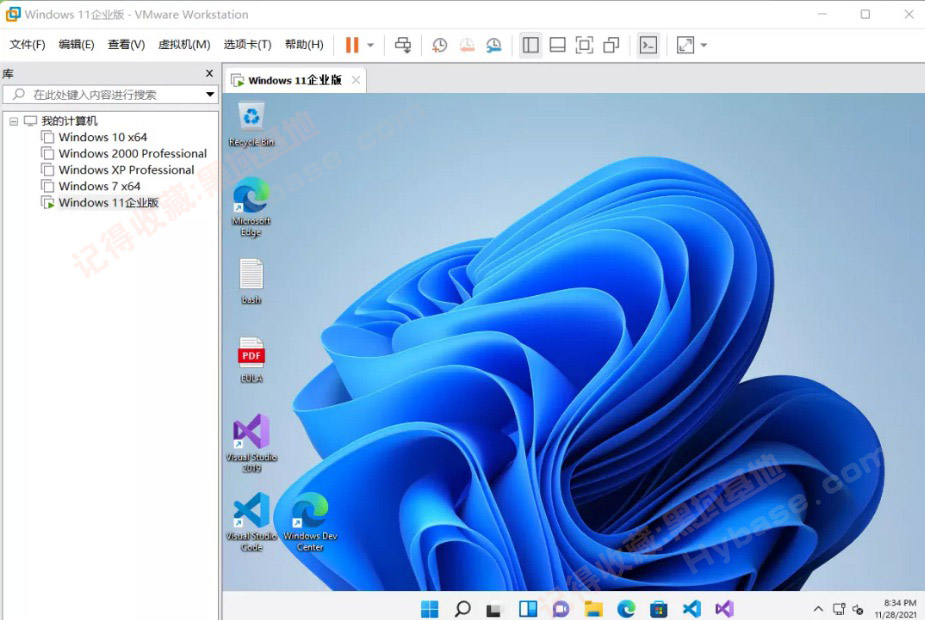
Task: Send Ctrl+Alt+Del to the virtual machine
Action: [x=404, y=45]
